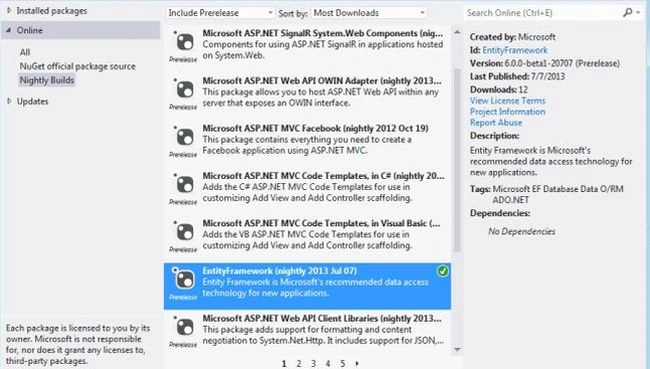Expand the Installed packages node
The height and width of the screenshot is (369, 650).
tap(9, 10)
